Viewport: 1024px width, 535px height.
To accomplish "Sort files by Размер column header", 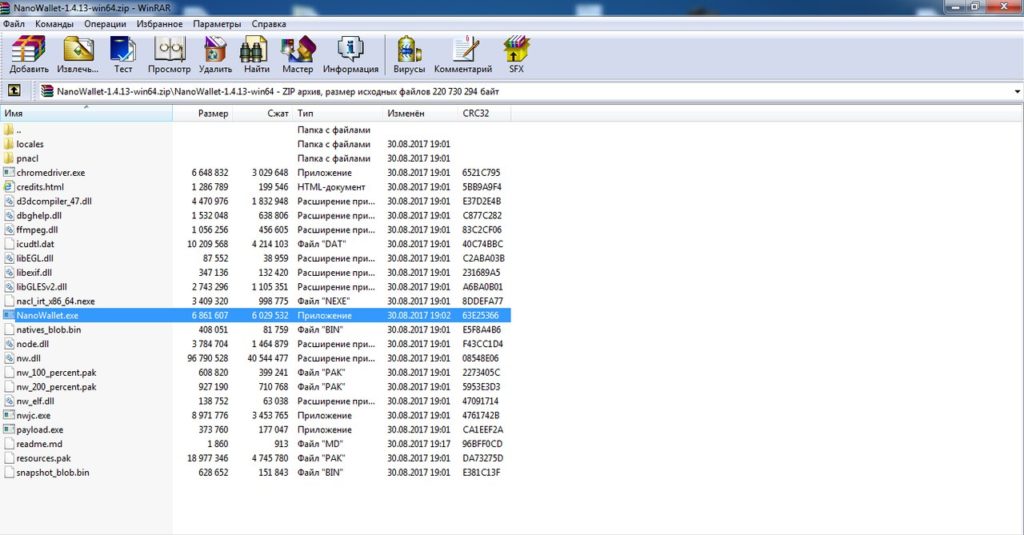I will [x=212, y=114].
